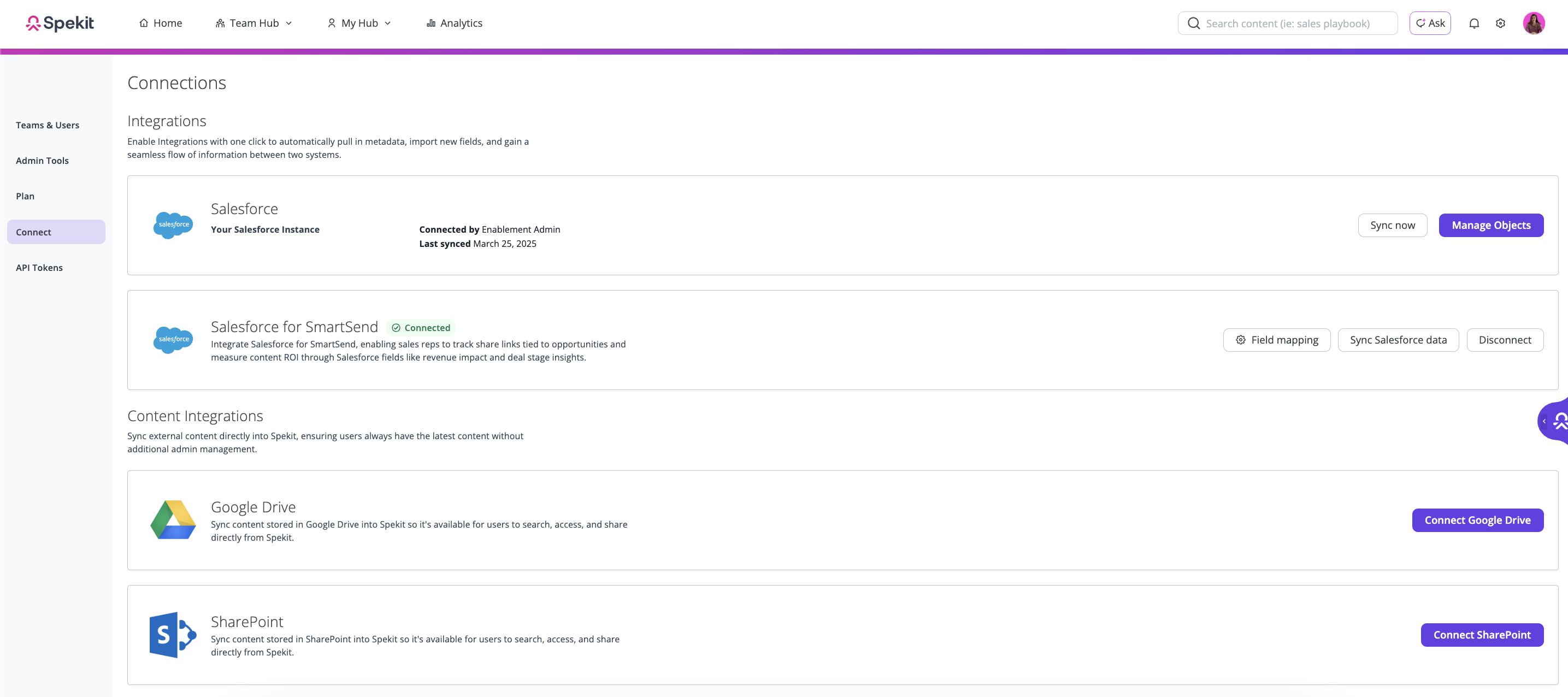Screen dimensions: 1568x697
Task: Click 'Connected by Enablement Admin' text
Action: pos(490,229)
